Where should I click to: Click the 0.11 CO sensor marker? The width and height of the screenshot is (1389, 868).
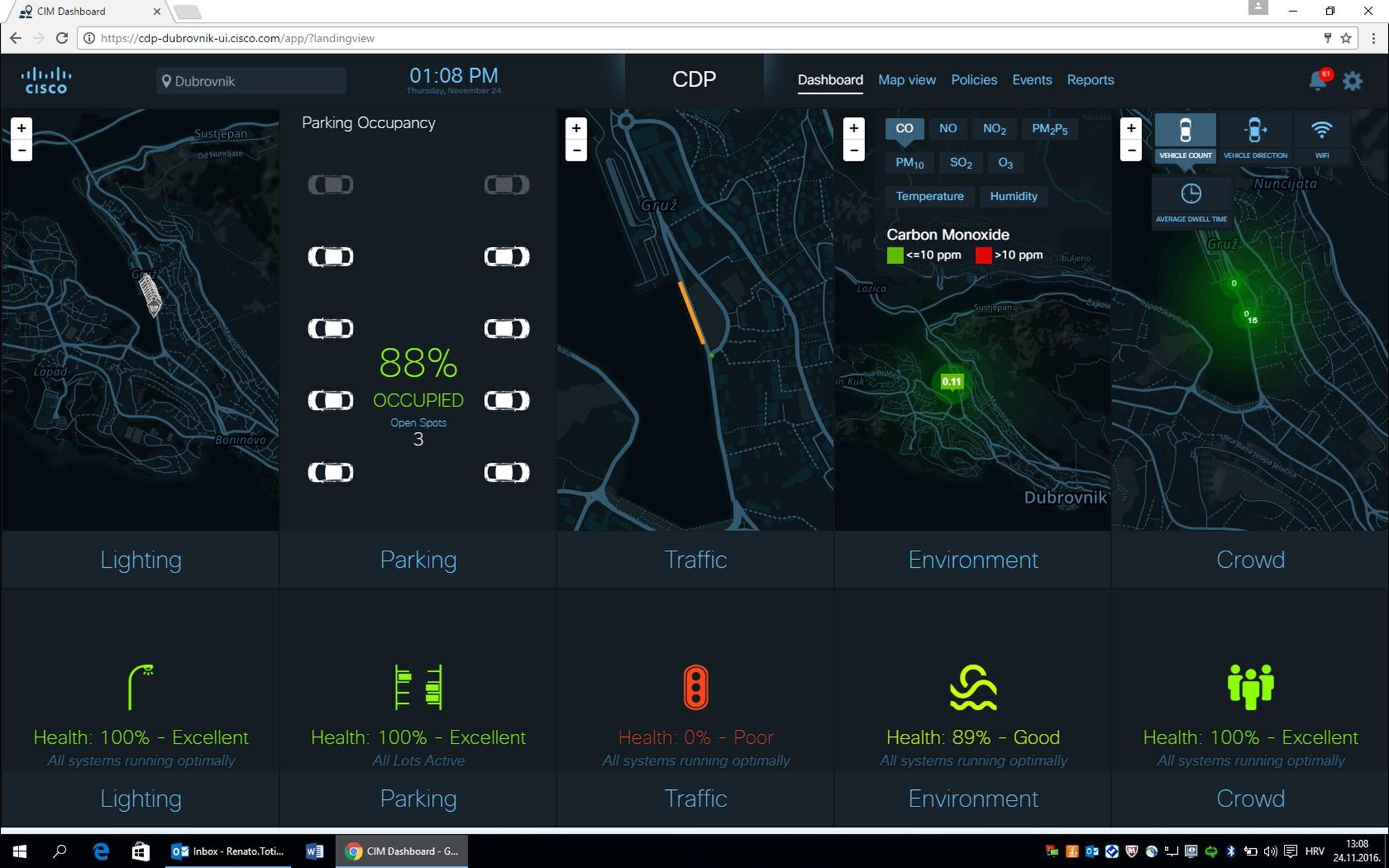tap(951, 382)
